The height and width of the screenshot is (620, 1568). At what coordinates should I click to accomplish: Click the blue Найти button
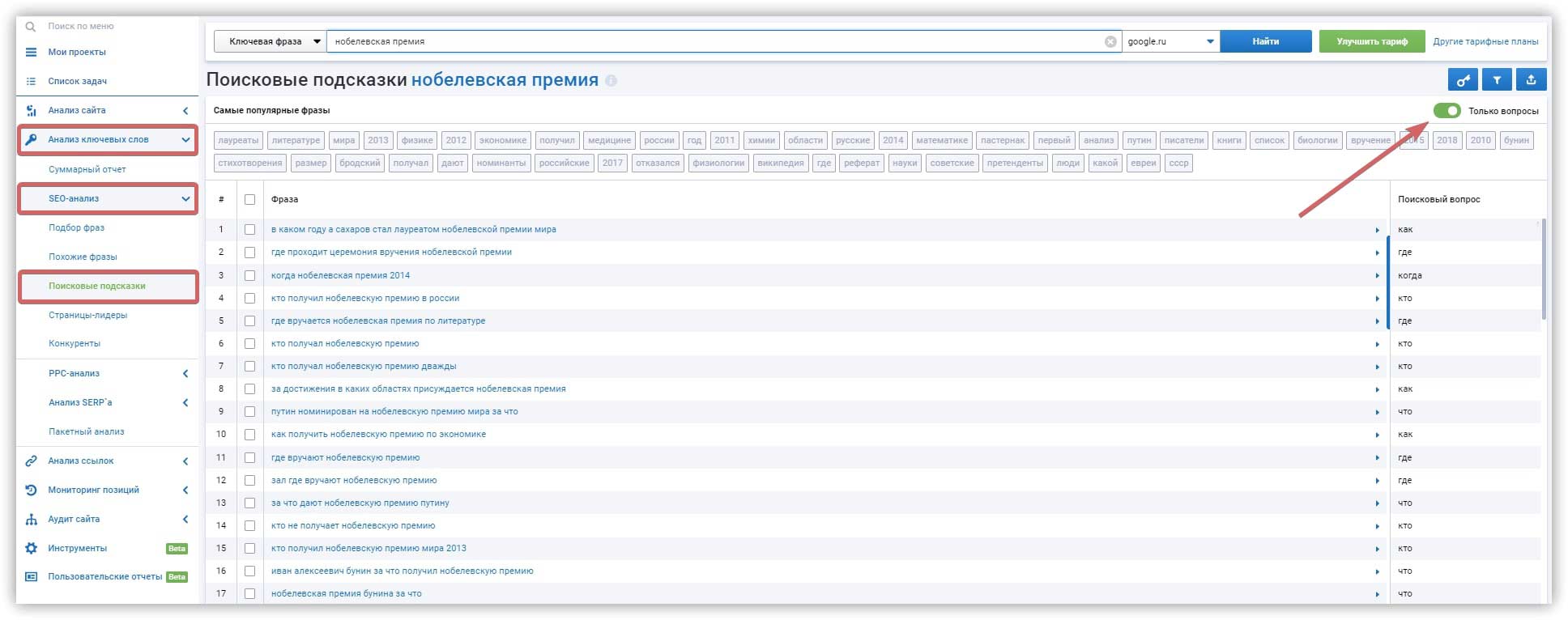coord(1265,41)
